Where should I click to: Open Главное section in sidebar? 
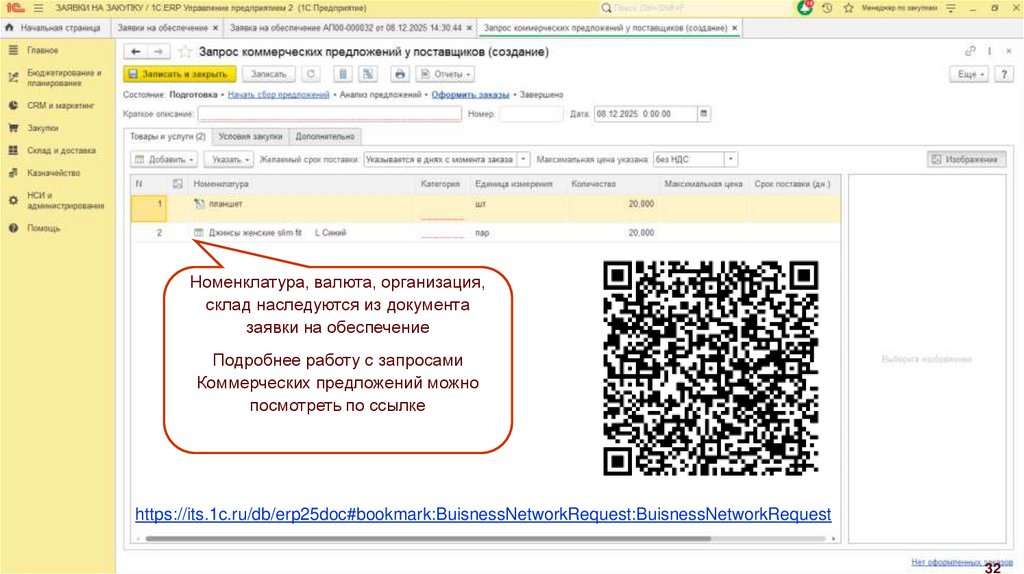pos(42,50)
